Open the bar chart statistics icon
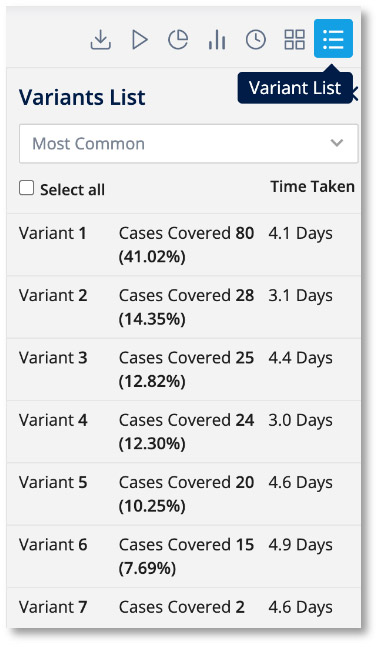 point(217,40)
